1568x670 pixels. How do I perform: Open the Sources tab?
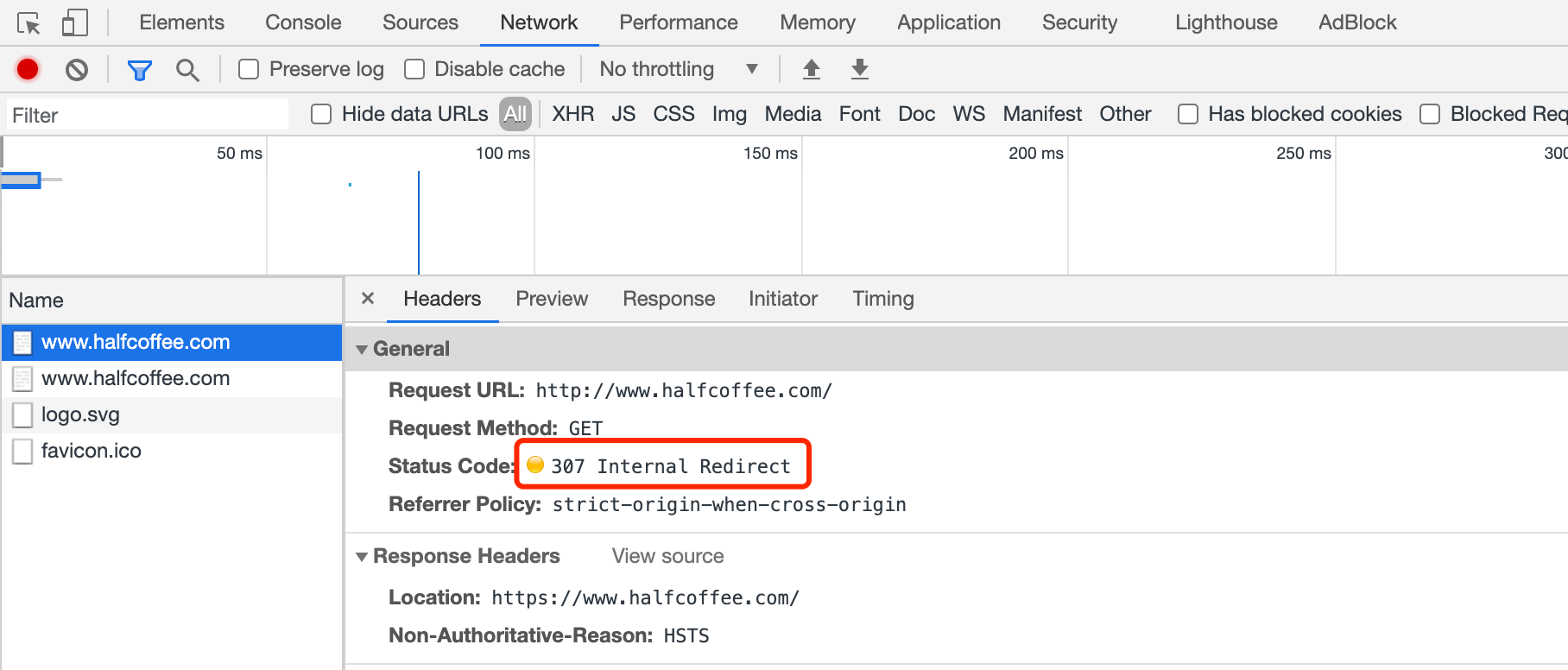click(420, 22)
